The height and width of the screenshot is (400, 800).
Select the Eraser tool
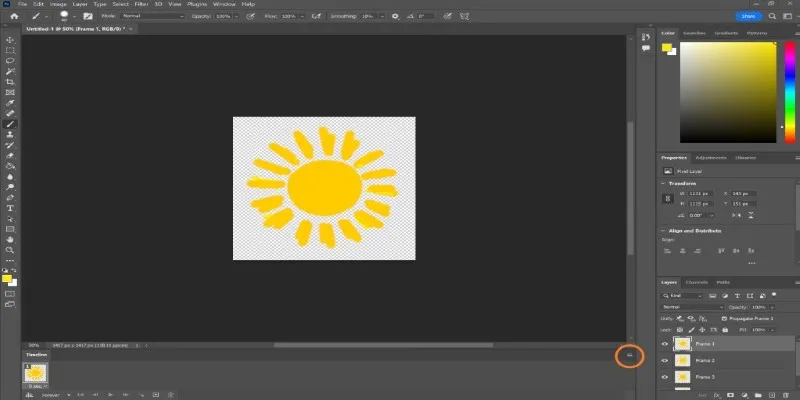coord(10,156)
